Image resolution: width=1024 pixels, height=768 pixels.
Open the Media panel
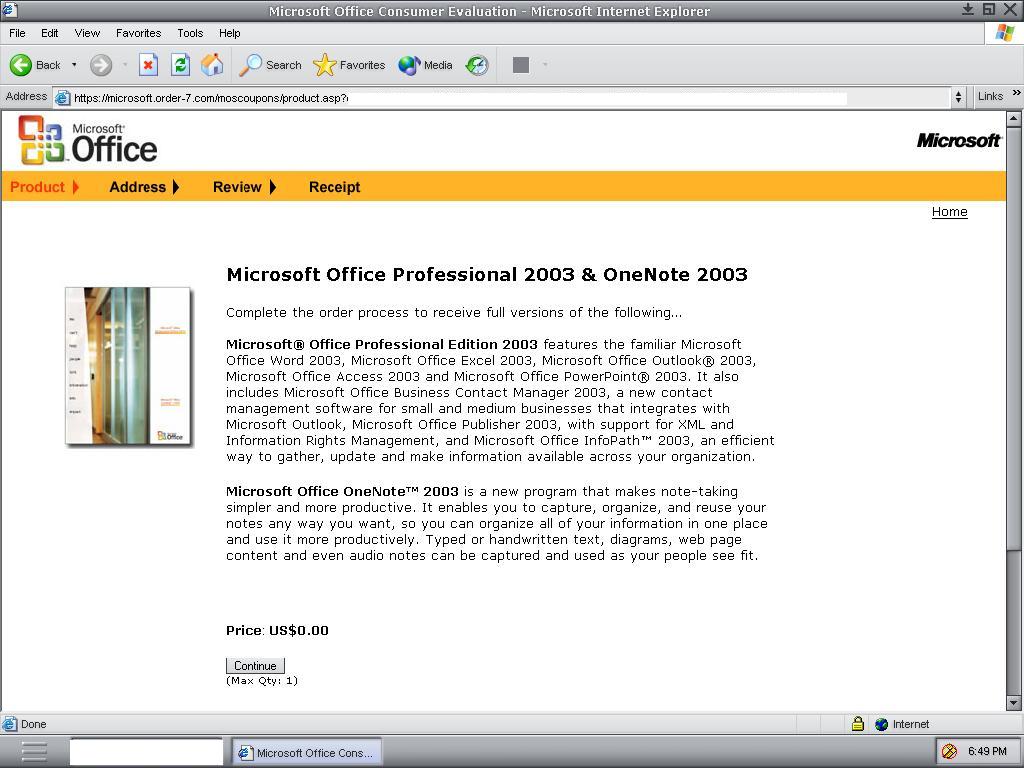[x=424, y=65]
